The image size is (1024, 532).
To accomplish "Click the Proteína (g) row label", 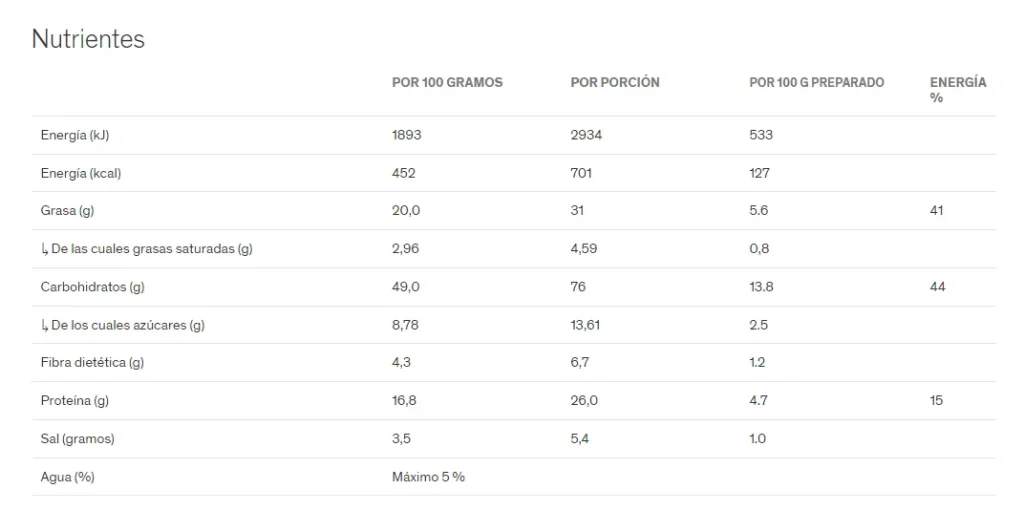I will pyautogui.click(x=74, y=401).
